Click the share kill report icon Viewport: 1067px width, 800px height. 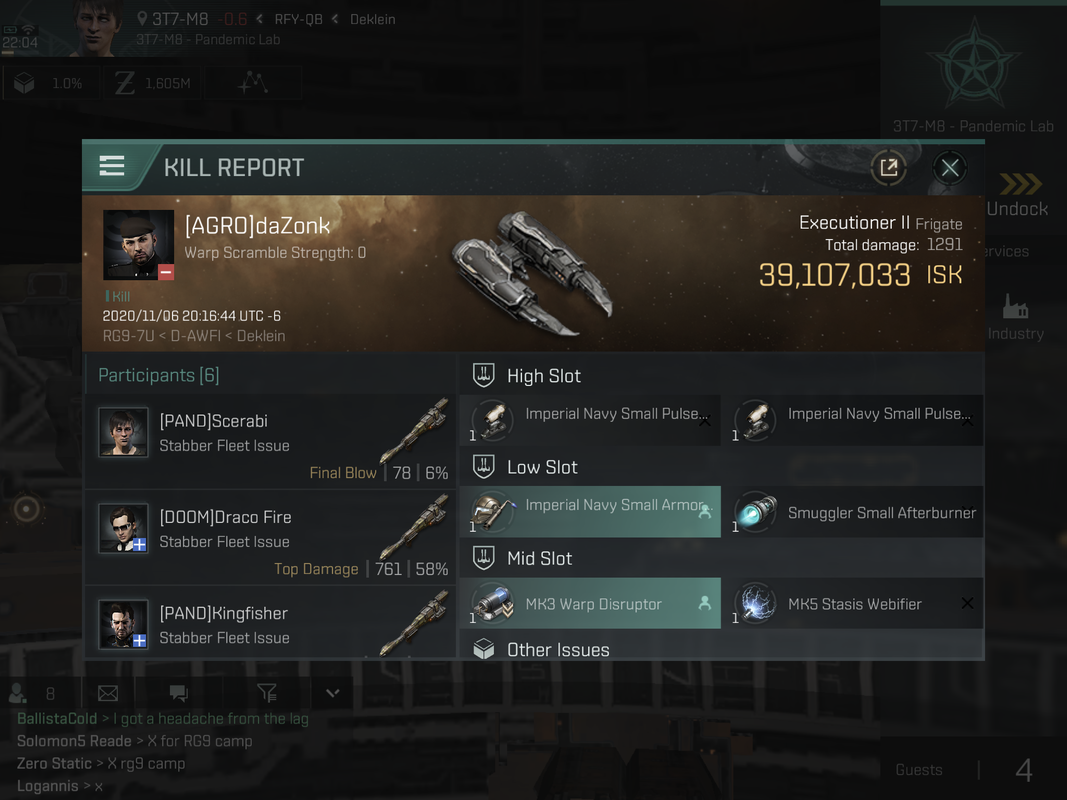[x=888, y=167]
